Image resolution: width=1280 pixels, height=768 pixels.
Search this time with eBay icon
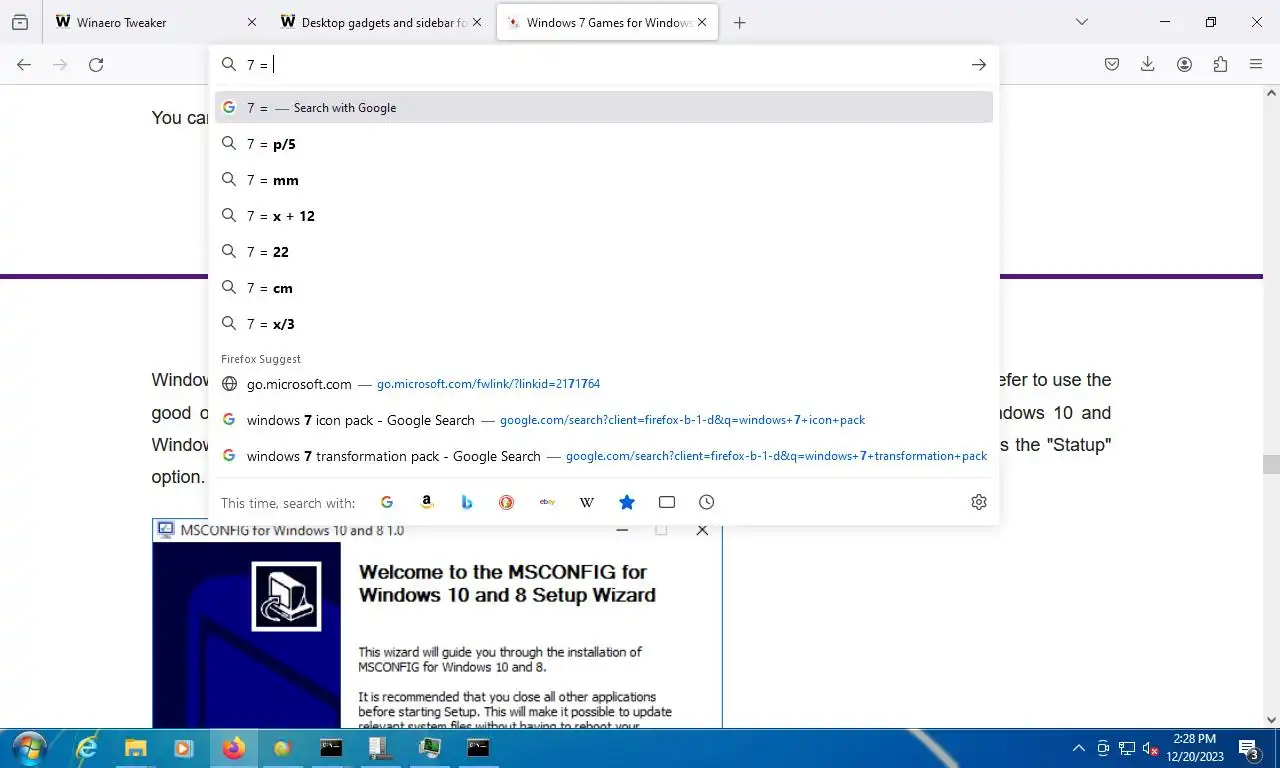(547, 502)
